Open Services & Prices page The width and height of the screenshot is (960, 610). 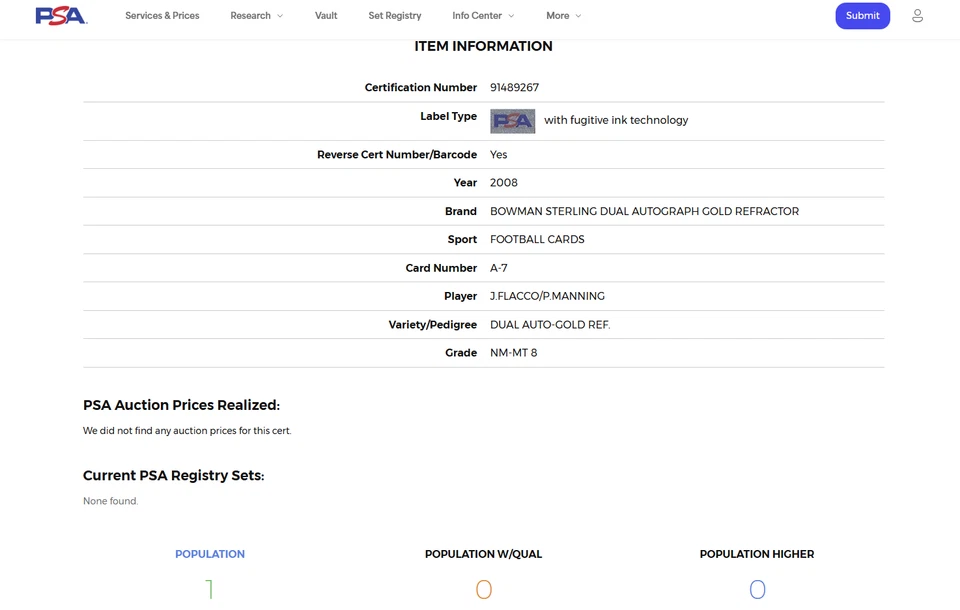click(162, 16)
